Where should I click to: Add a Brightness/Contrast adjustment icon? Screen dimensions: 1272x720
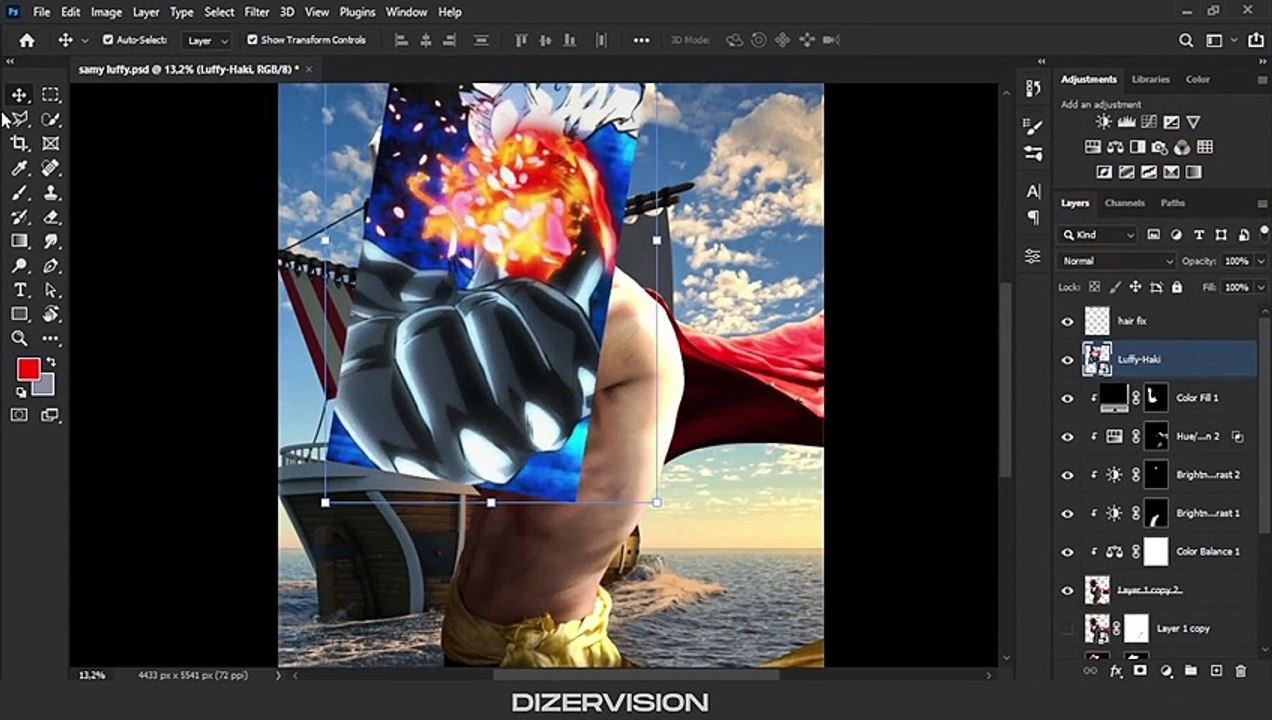pos(1103,122)
